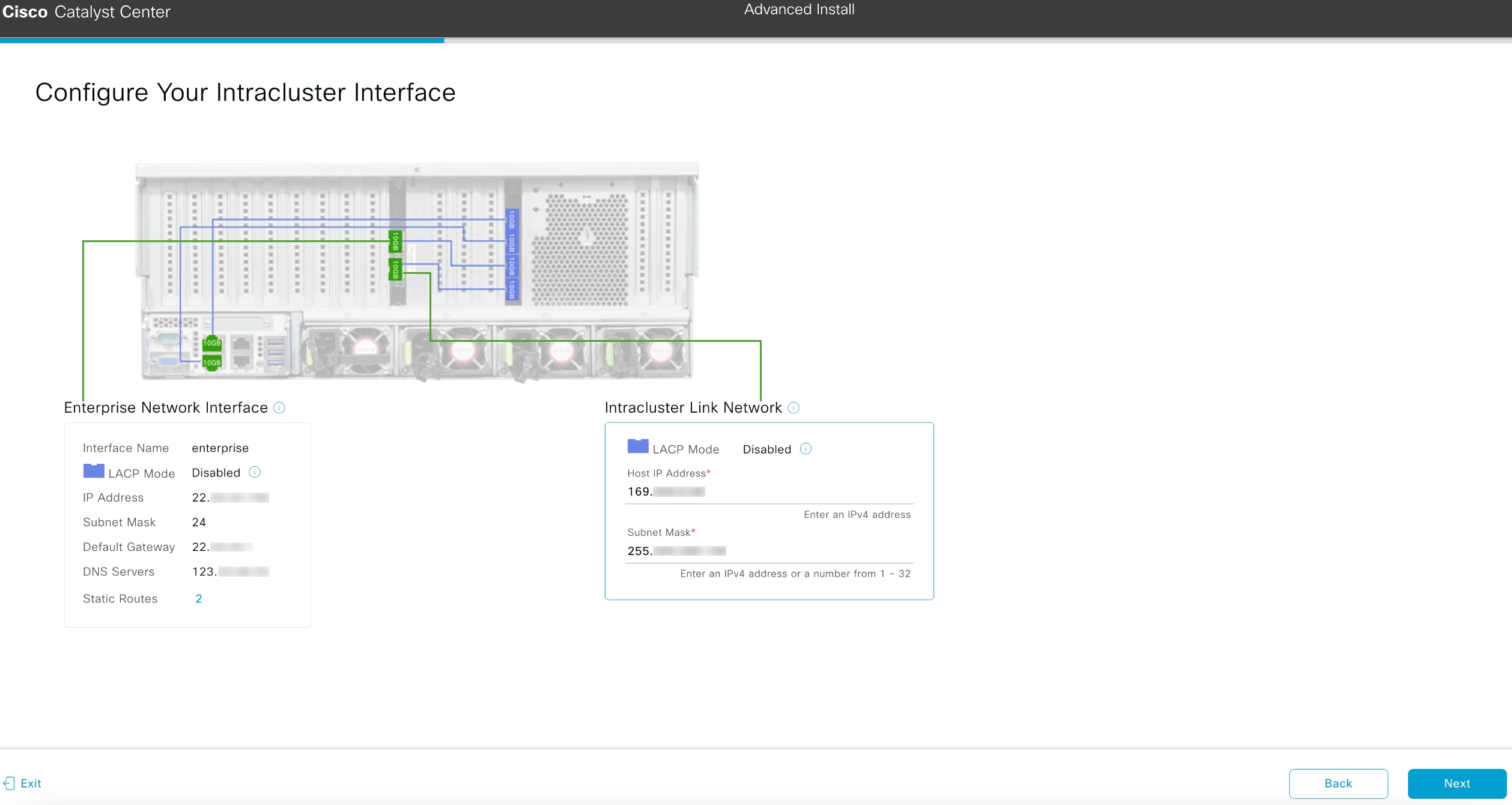
Task: View info about Enterprise Network Interface
Action: click(278, 408)
